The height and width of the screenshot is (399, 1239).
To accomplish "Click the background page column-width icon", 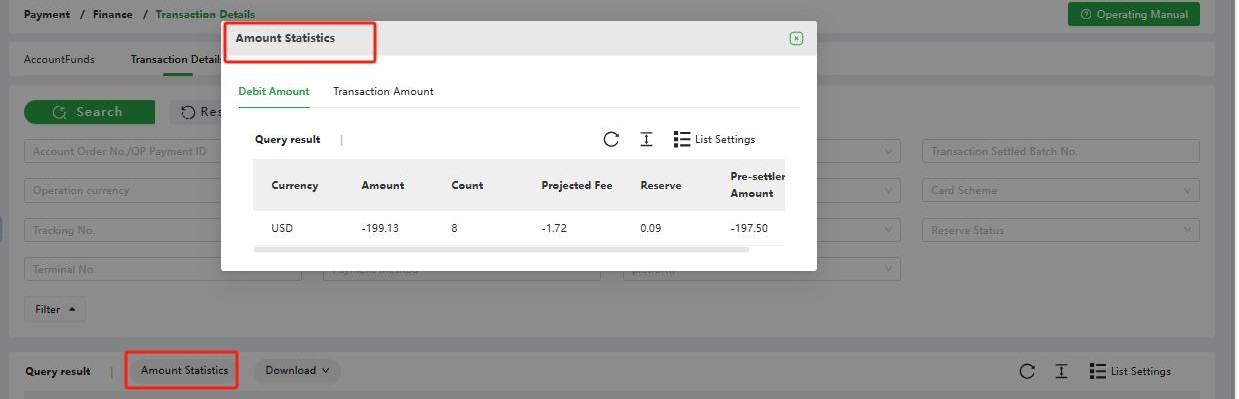I will coord(1062,371).
